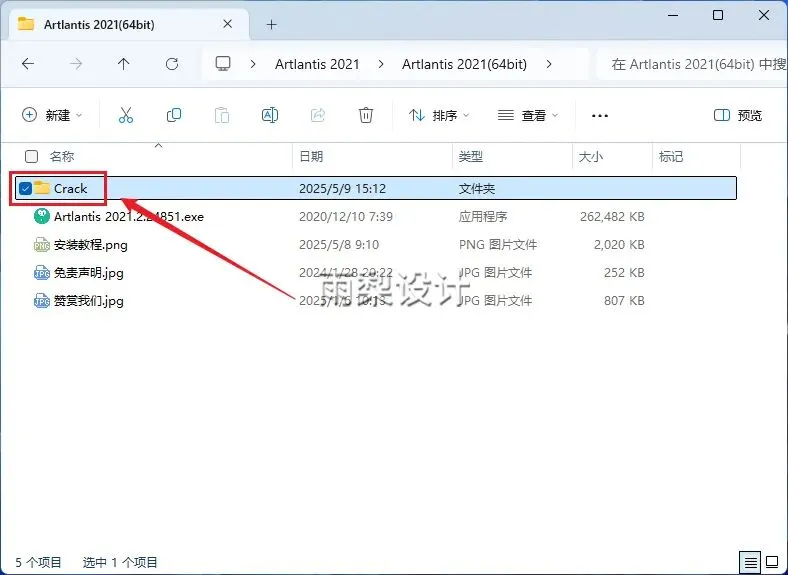
Task: Toggle the select-all checkbox in header
Action: coord(31,156)
